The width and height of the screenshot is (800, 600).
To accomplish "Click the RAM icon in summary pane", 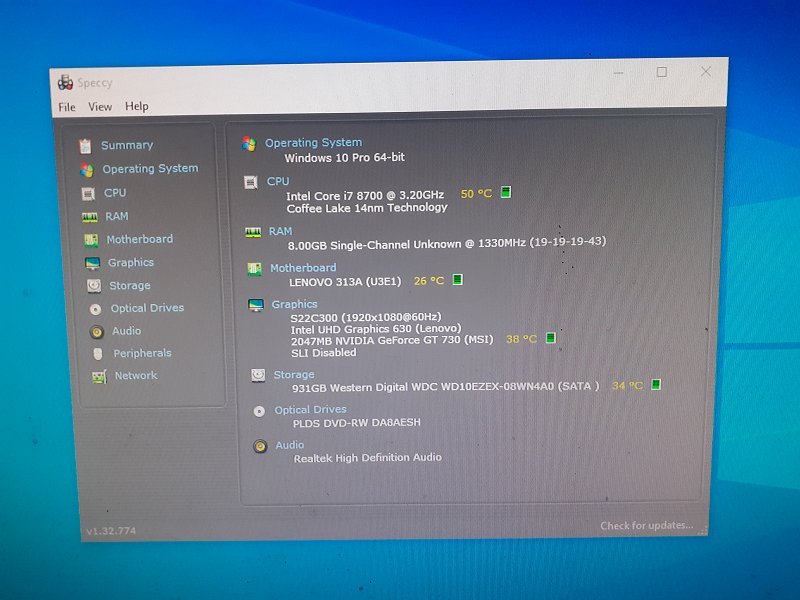I will click(253, 233).
